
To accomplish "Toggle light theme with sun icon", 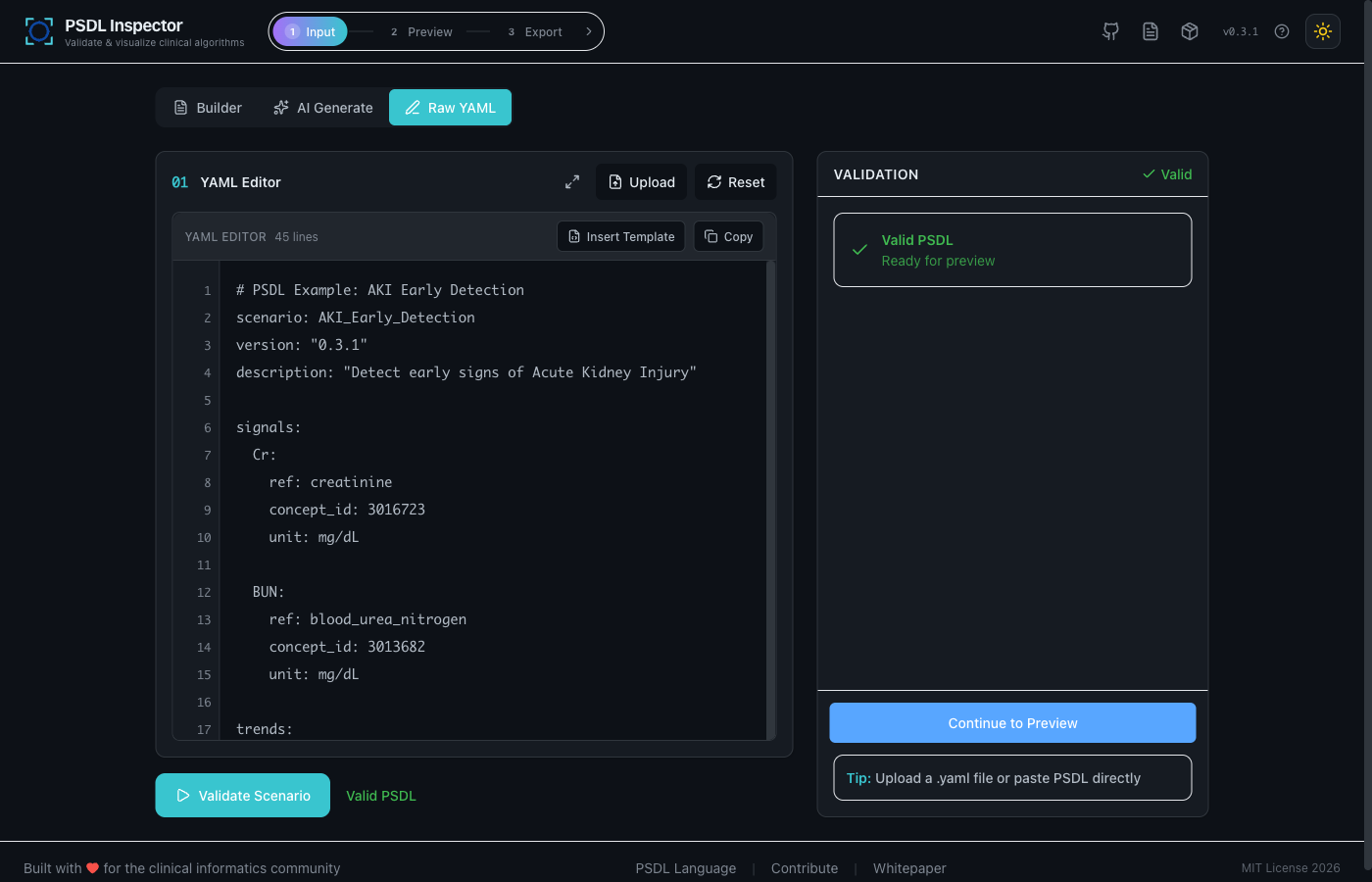I will (1323, 31).
